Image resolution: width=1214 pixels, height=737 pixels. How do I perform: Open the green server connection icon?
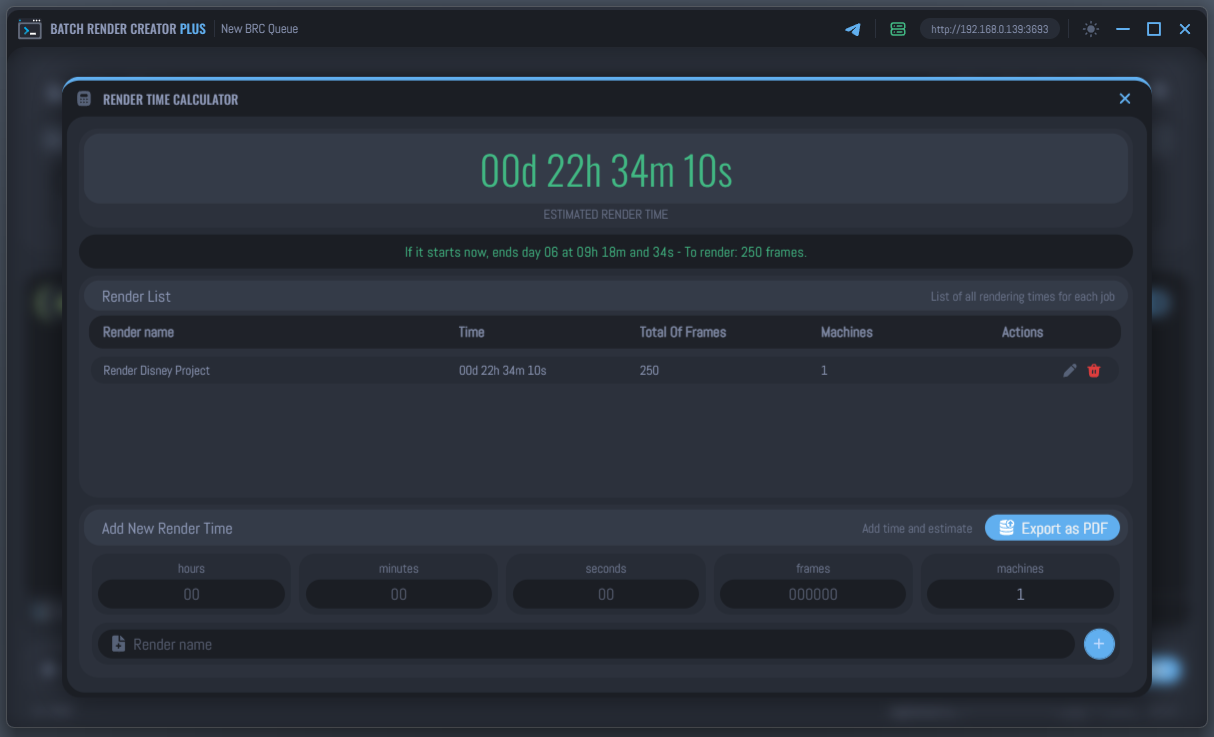[x=898, y=29]
